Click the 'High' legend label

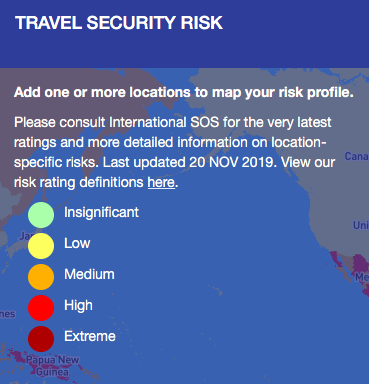tap(78, 306)
